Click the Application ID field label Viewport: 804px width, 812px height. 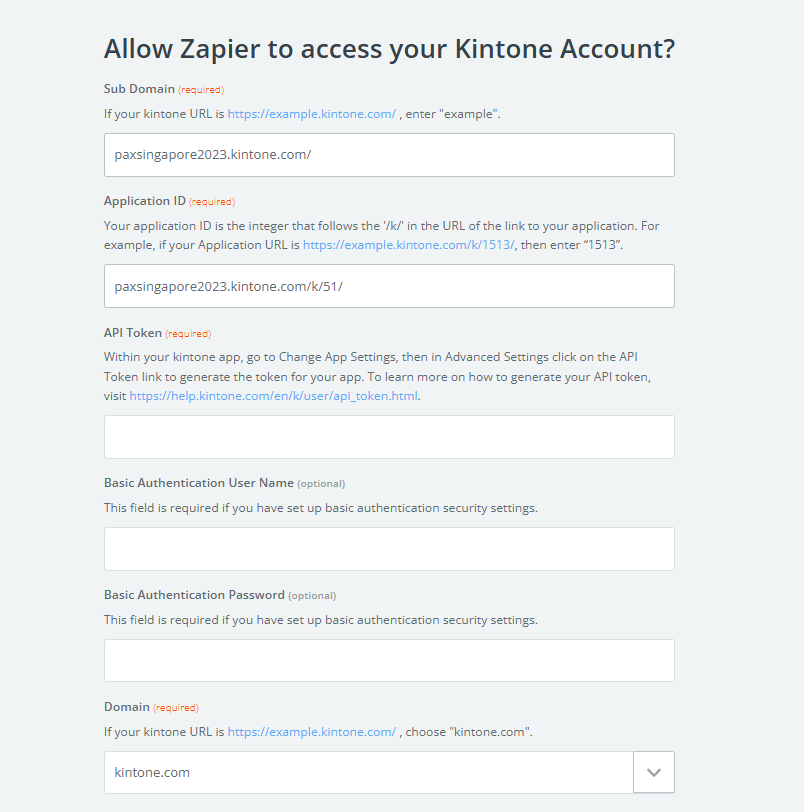tap(144, 201)
